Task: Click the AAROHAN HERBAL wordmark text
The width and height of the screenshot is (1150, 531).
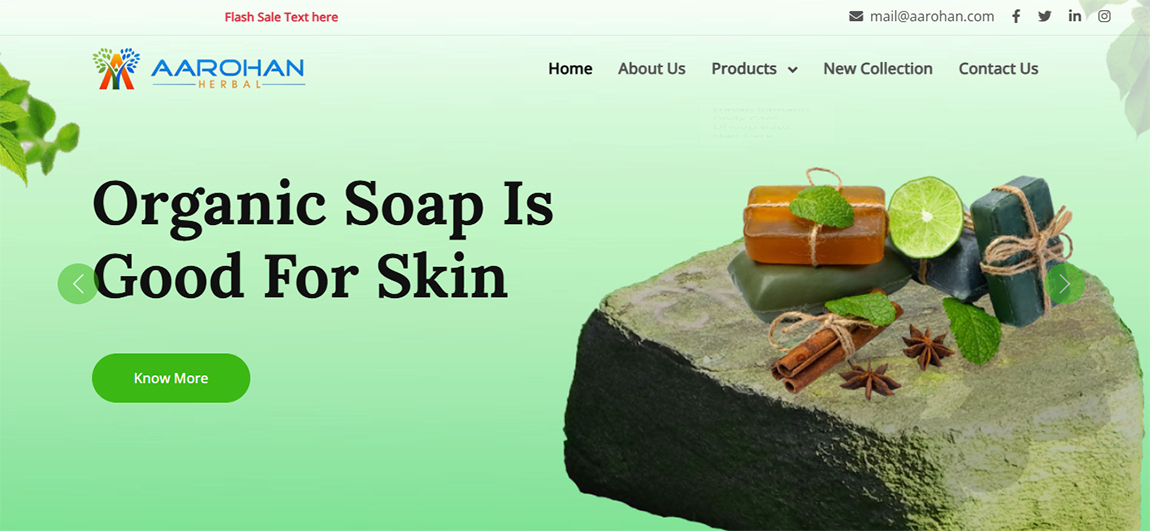Action: [x=227, y=73]
